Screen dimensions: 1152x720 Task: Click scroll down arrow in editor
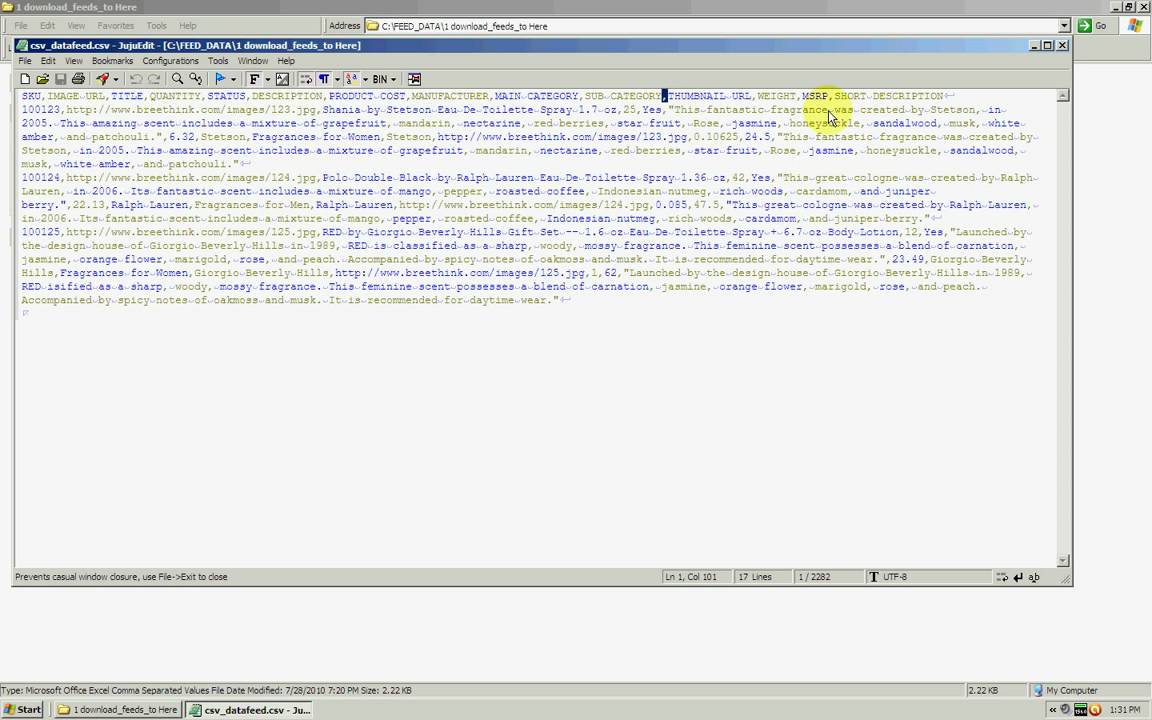click(1062, 561)
